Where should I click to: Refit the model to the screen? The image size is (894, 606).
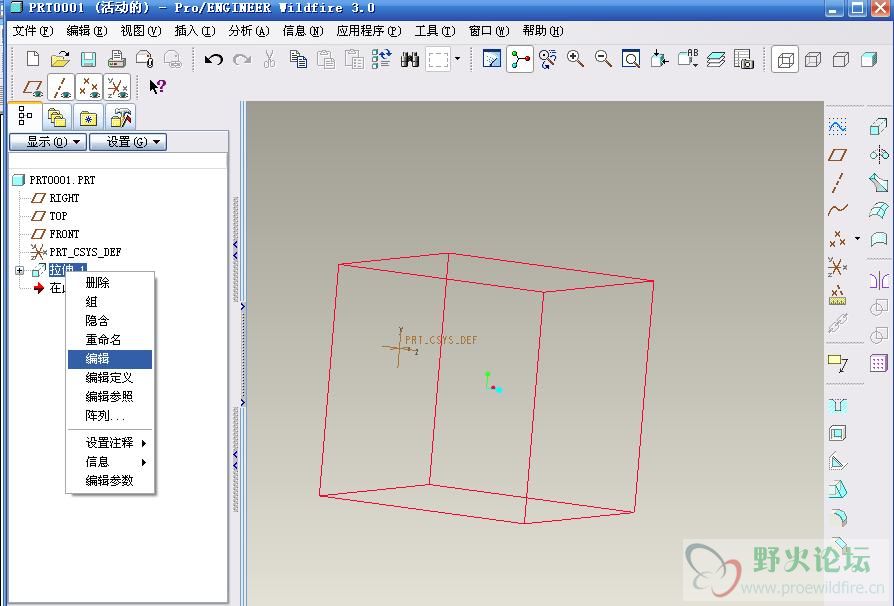coord(631,59)
